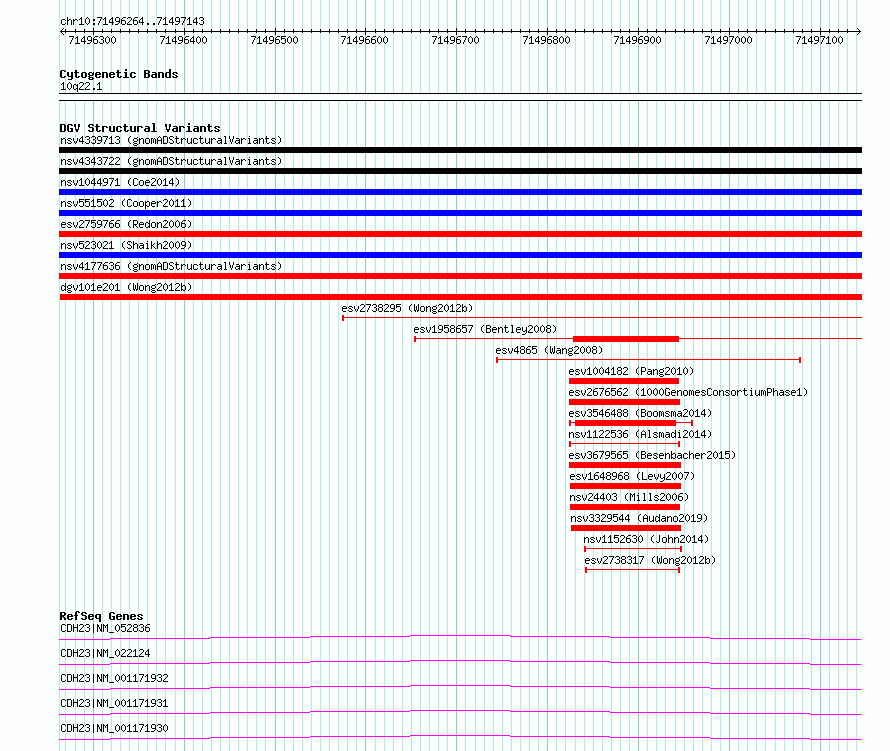This screenshot has height=751, width=890.
Task: Click the magenta line under CDH23|NM_052836
Action: click(x=460, y=637)
